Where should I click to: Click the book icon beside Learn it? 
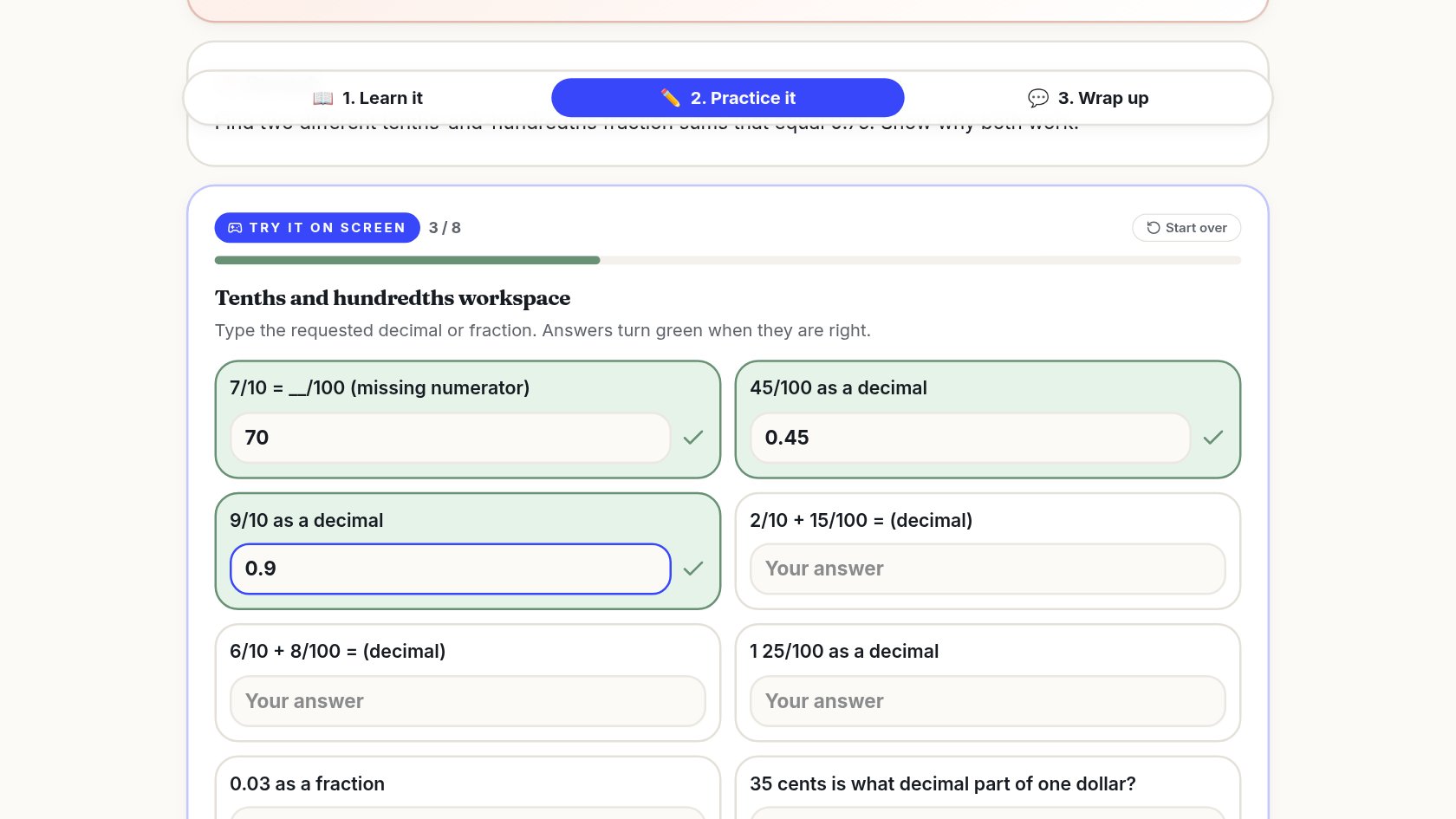tap(322, 98)
